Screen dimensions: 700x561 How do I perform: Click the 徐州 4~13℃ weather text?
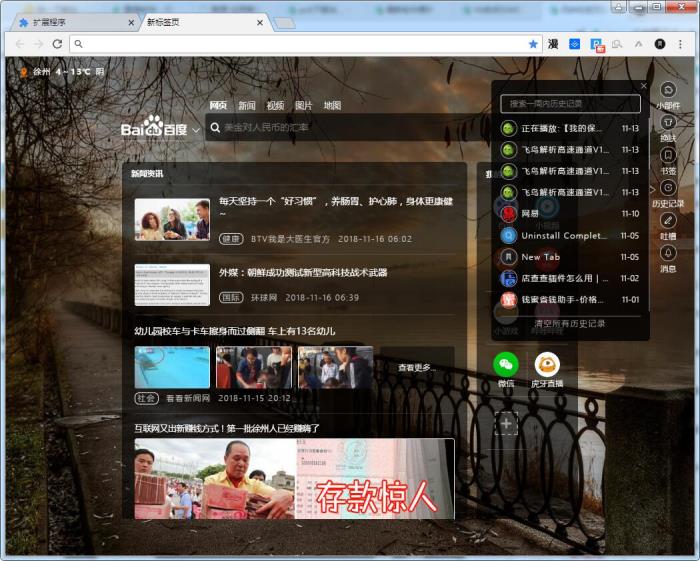[x=68, y=72]
